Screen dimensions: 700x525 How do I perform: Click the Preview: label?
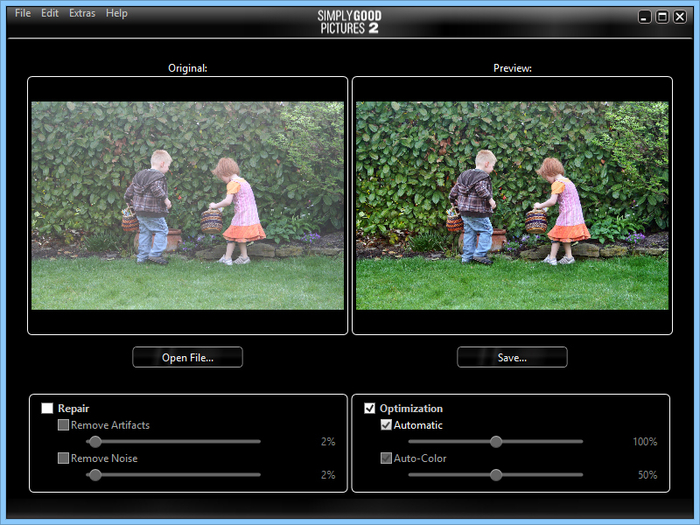(512, 68)
